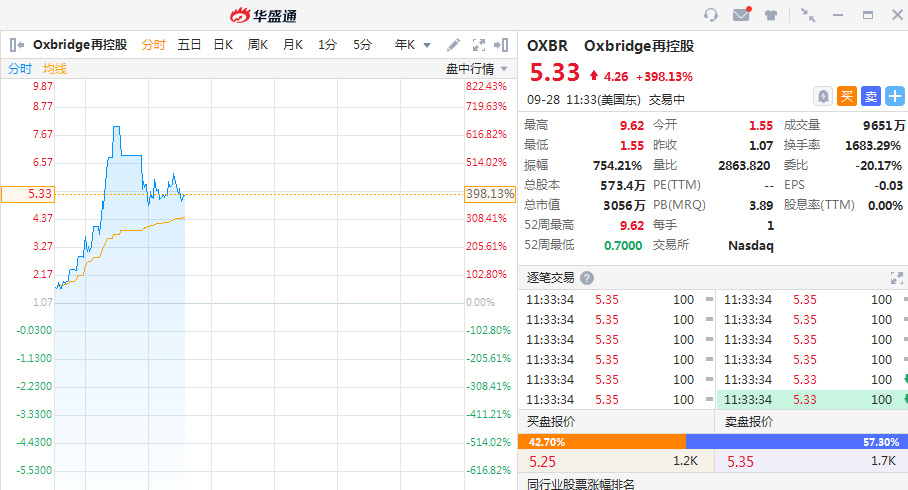The width and height of the screenshot is (908, 490).
Task: Open the skin theme shirt icon
Action: point(770,16)
